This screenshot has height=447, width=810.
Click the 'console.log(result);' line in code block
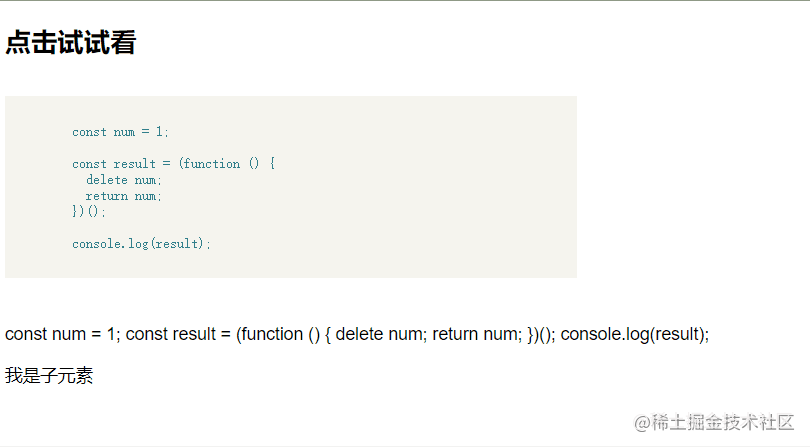tap(142, 243)
